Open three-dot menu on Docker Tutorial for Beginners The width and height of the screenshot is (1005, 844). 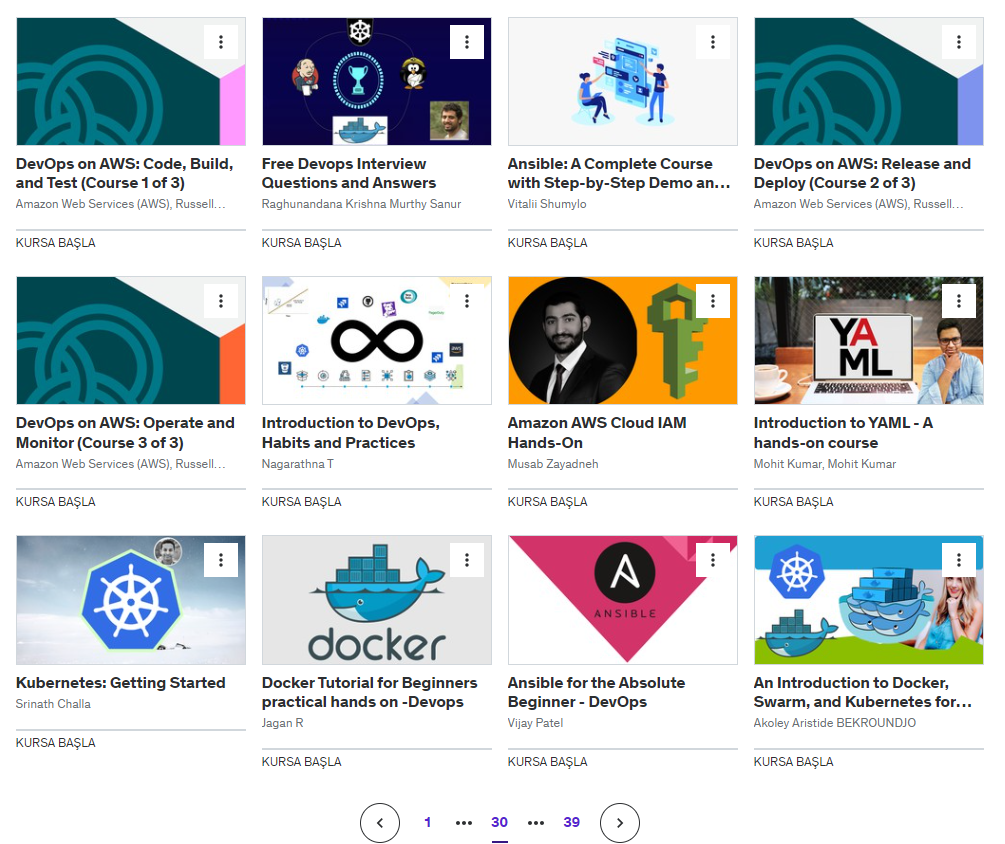(x=467, y=560)
